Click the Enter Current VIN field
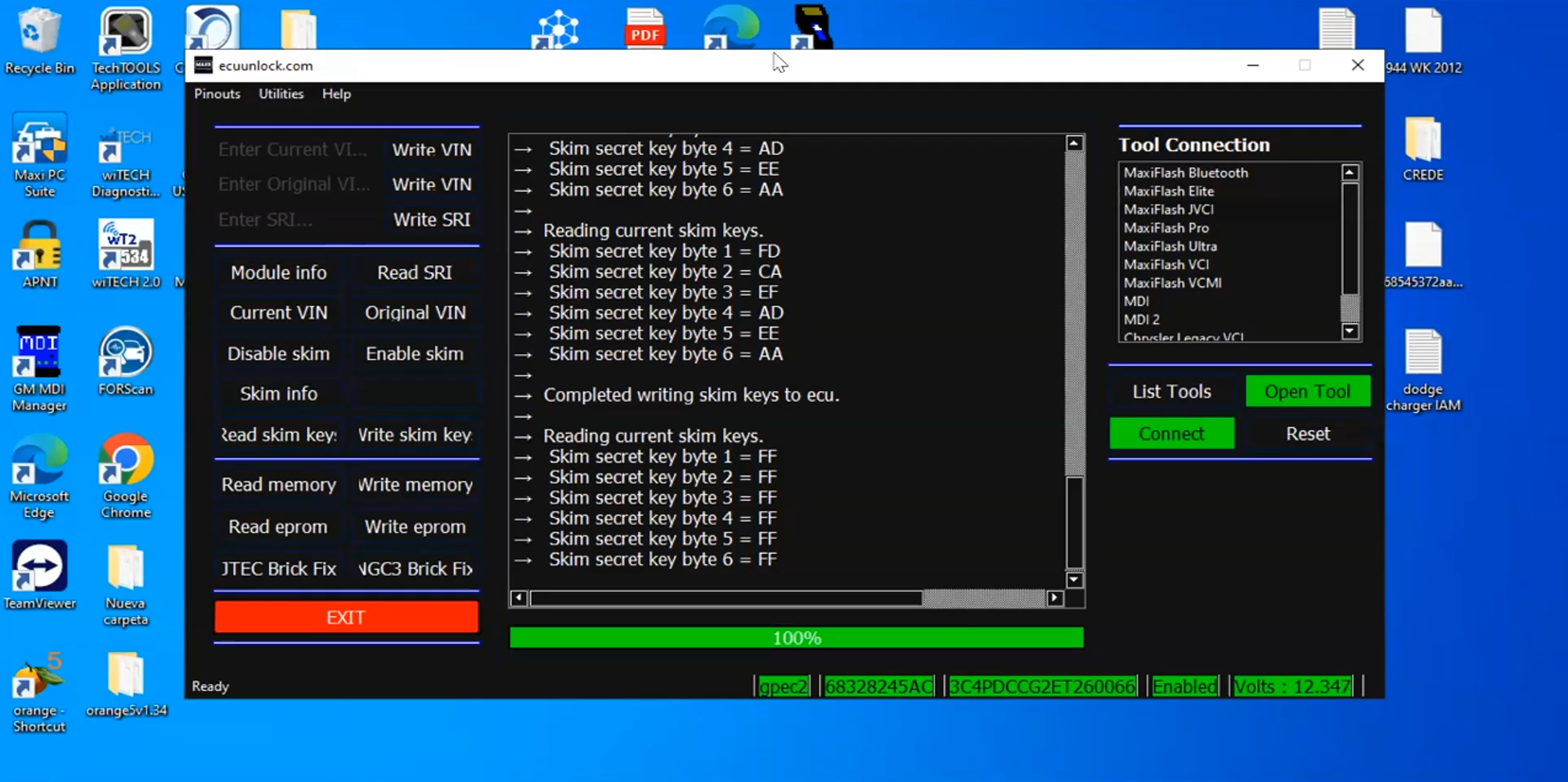Image resolution: width=1568 pixels, height=782 pixels. point(293,150)
